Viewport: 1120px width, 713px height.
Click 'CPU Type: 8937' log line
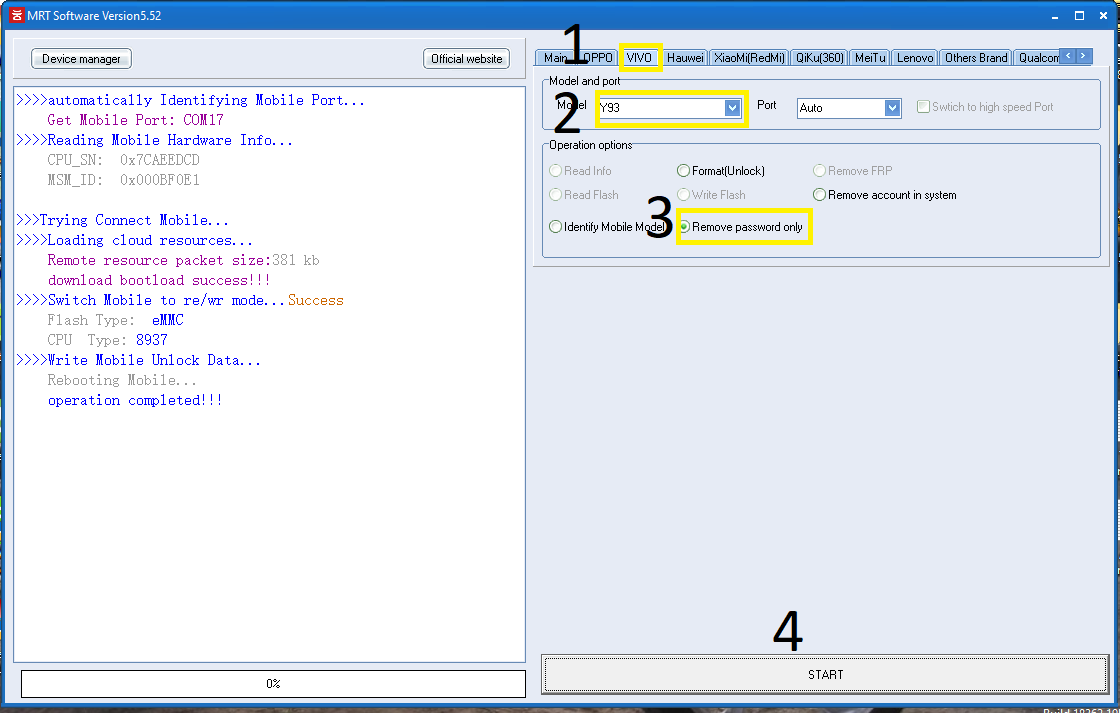pos(107,340)
